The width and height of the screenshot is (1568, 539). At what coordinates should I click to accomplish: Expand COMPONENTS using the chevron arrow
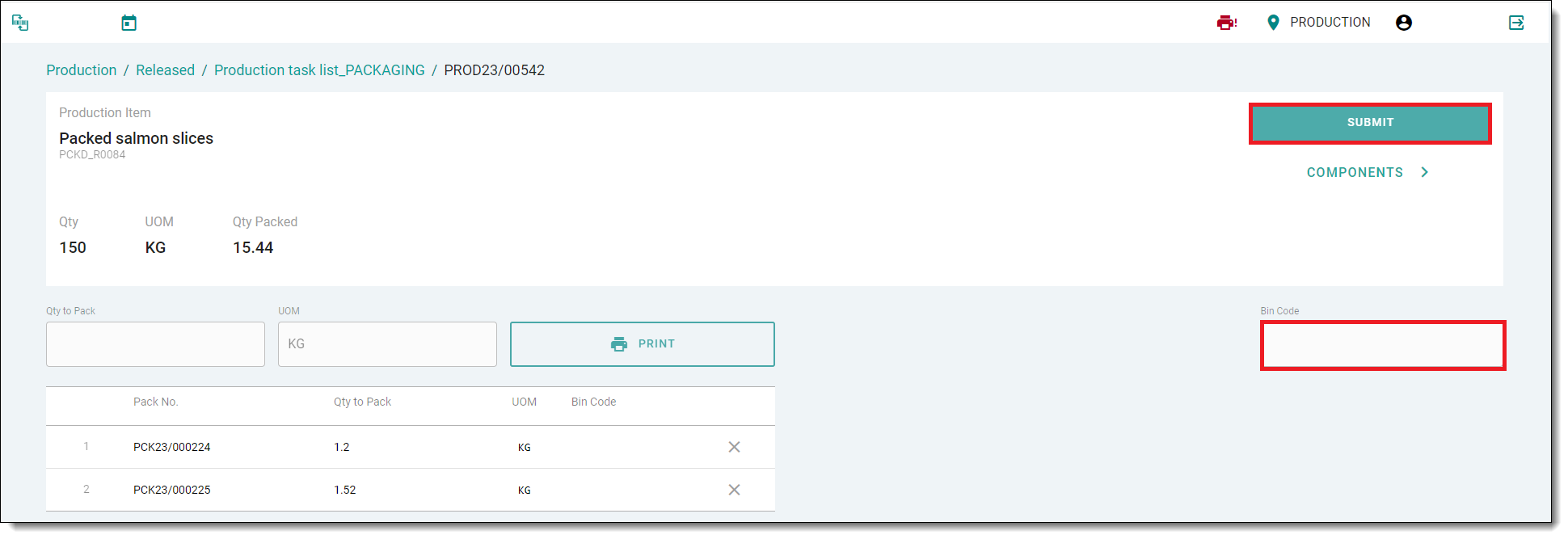1424,172
